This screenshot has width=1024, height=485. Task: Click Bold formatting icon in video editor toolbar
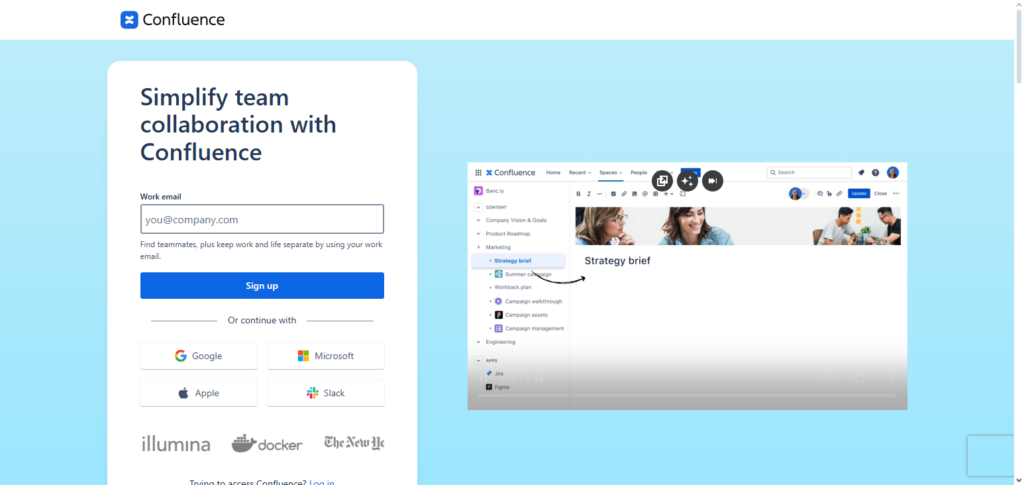click(x=579, y=194)
